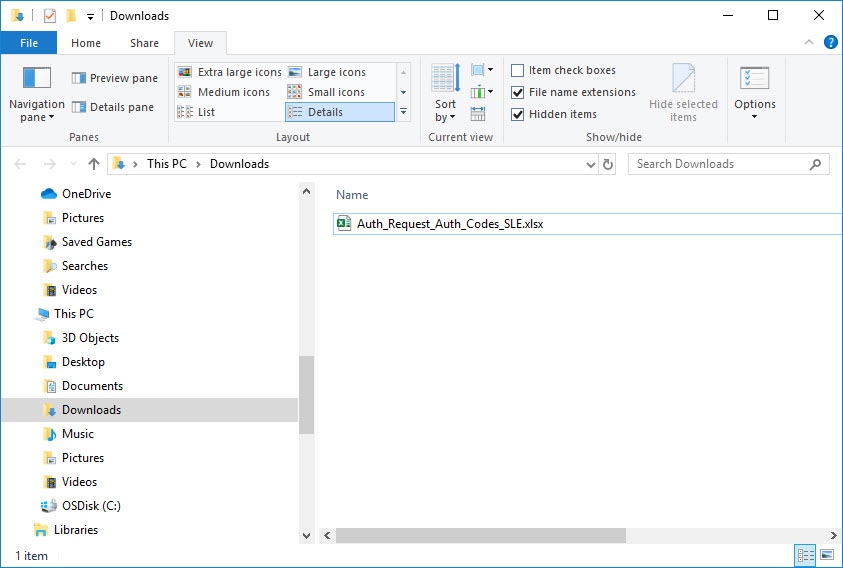
Task: Click the Search Downloads field
Action: pos(720,164)
